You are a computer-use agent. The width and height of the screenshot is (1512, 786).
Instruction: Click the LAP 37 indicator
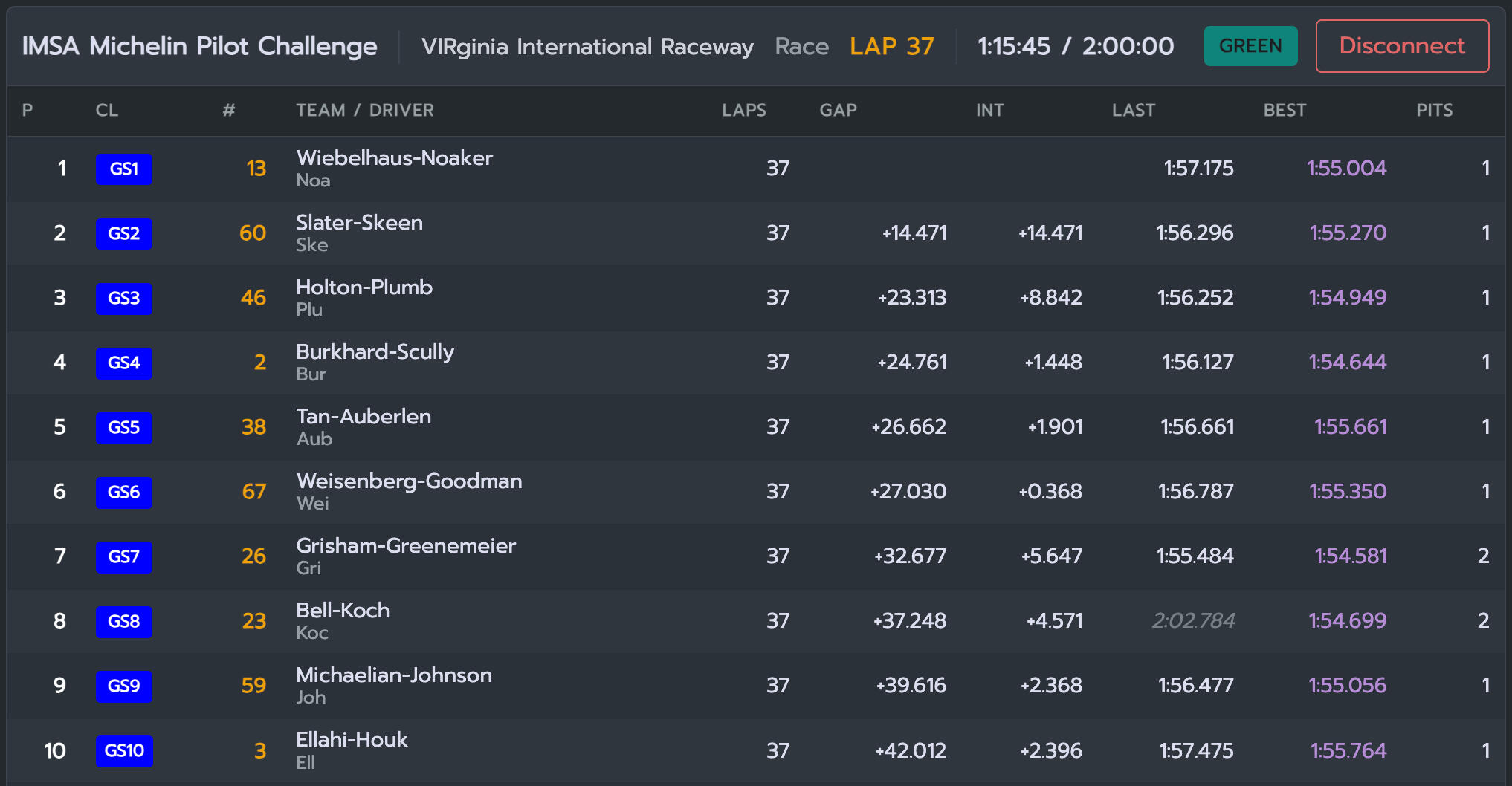coord(891,46)
